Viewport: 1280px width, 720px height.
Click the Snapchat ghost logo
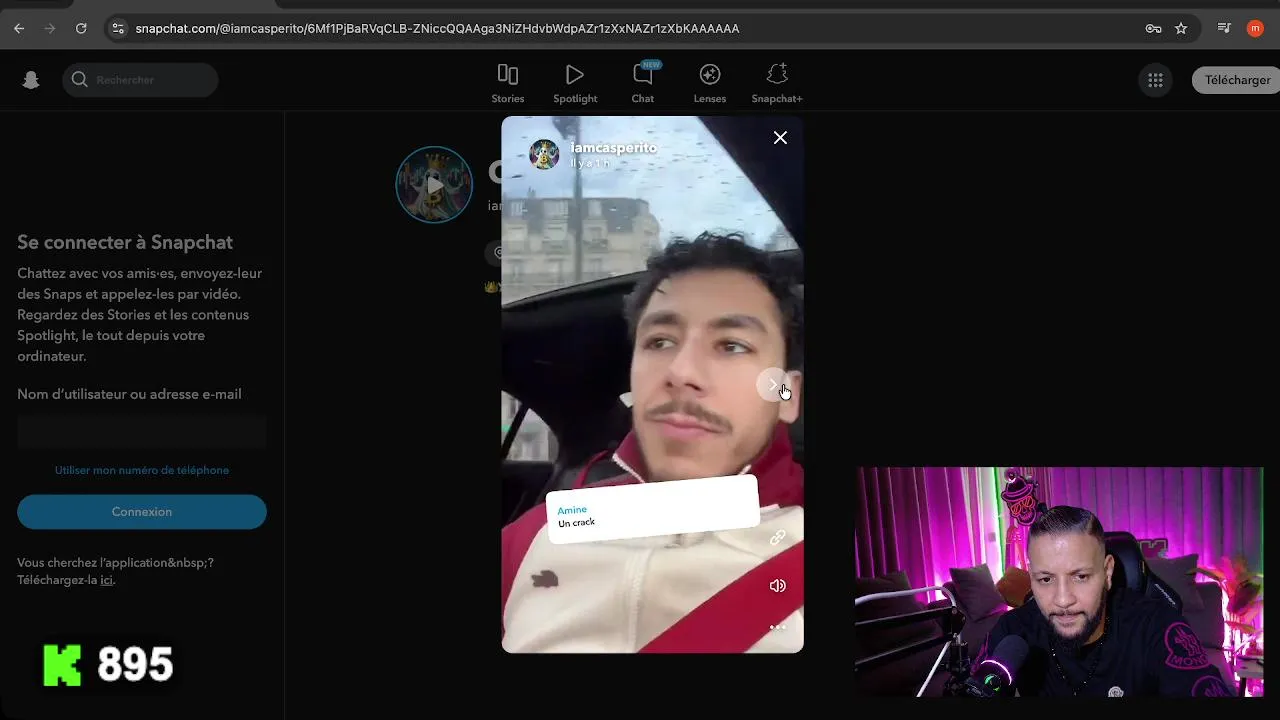31,80
